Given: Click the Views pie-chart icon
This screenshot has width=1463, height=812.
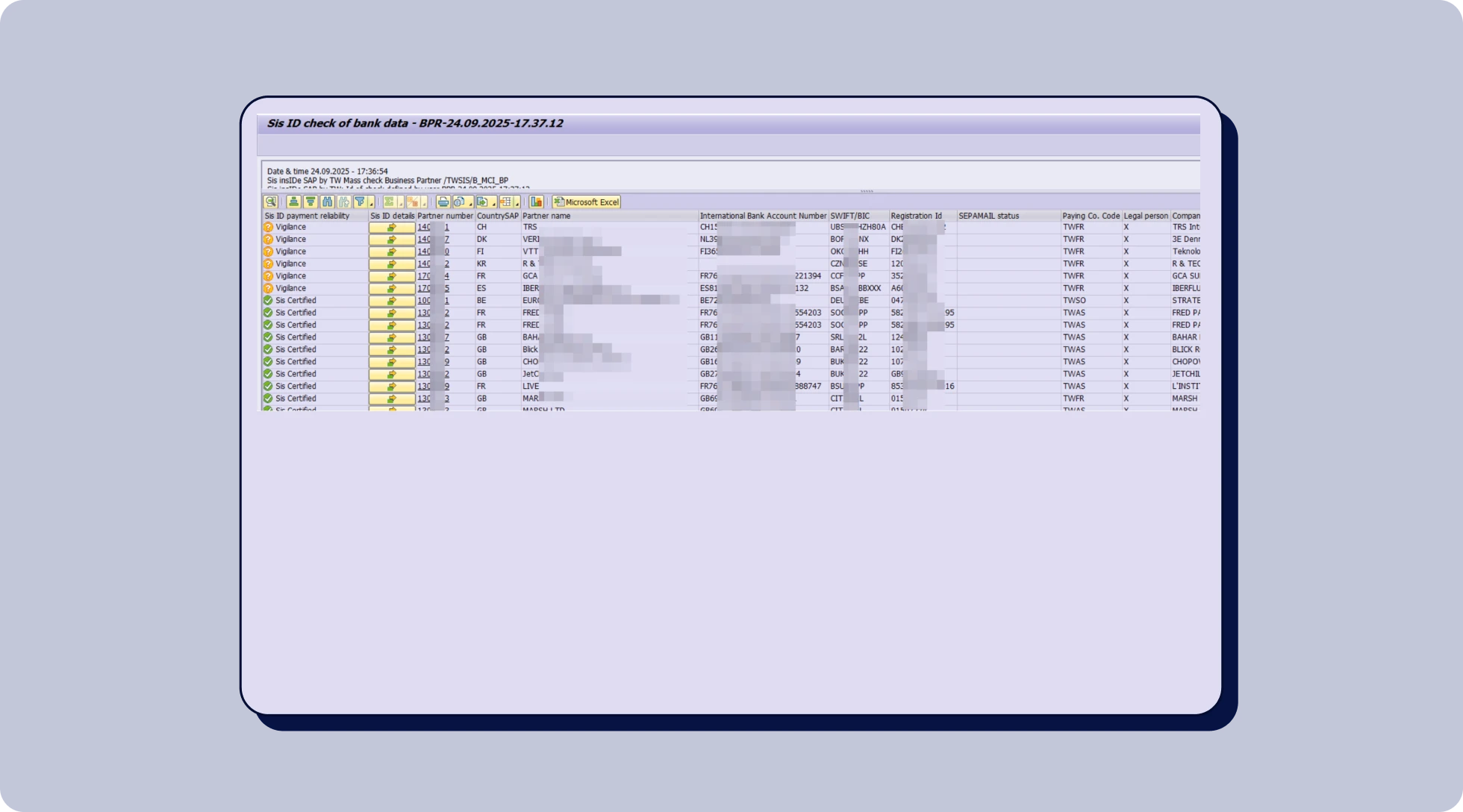Looking at the screenshot, I should pos(460,202).
